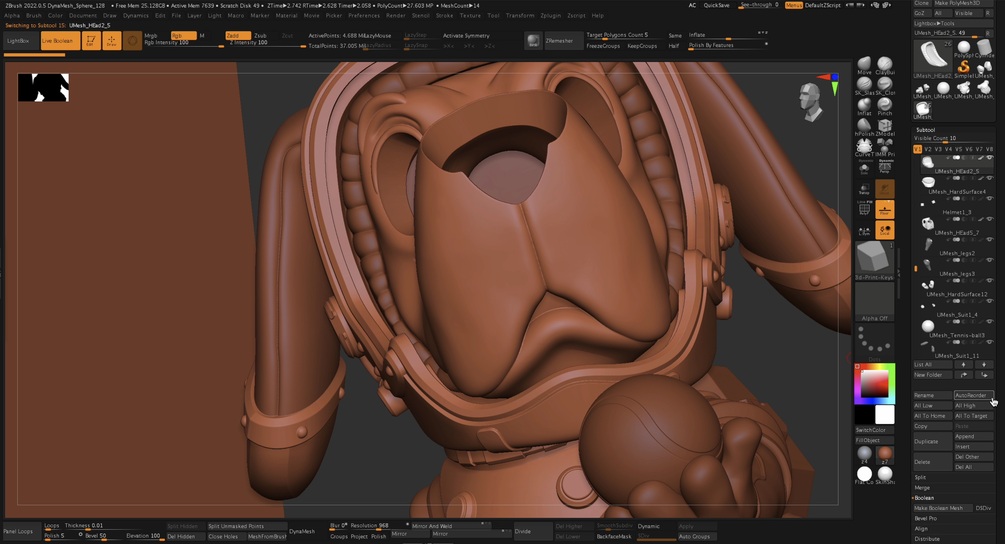Image resolution: width=1005 pixels, height=544 pixels.
Task: Select the IMM Primitives brush
Action: pos(885,148)
